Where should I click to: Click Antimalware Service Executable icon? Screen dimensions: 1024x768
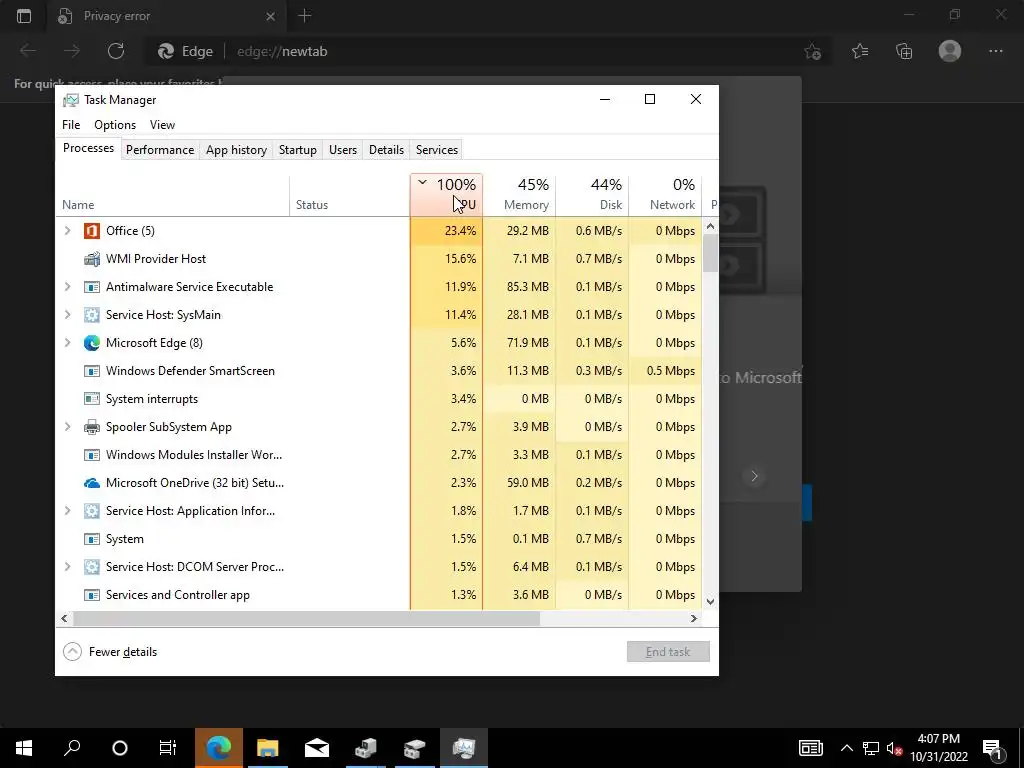pyautogui.click(x=91, y=287)
